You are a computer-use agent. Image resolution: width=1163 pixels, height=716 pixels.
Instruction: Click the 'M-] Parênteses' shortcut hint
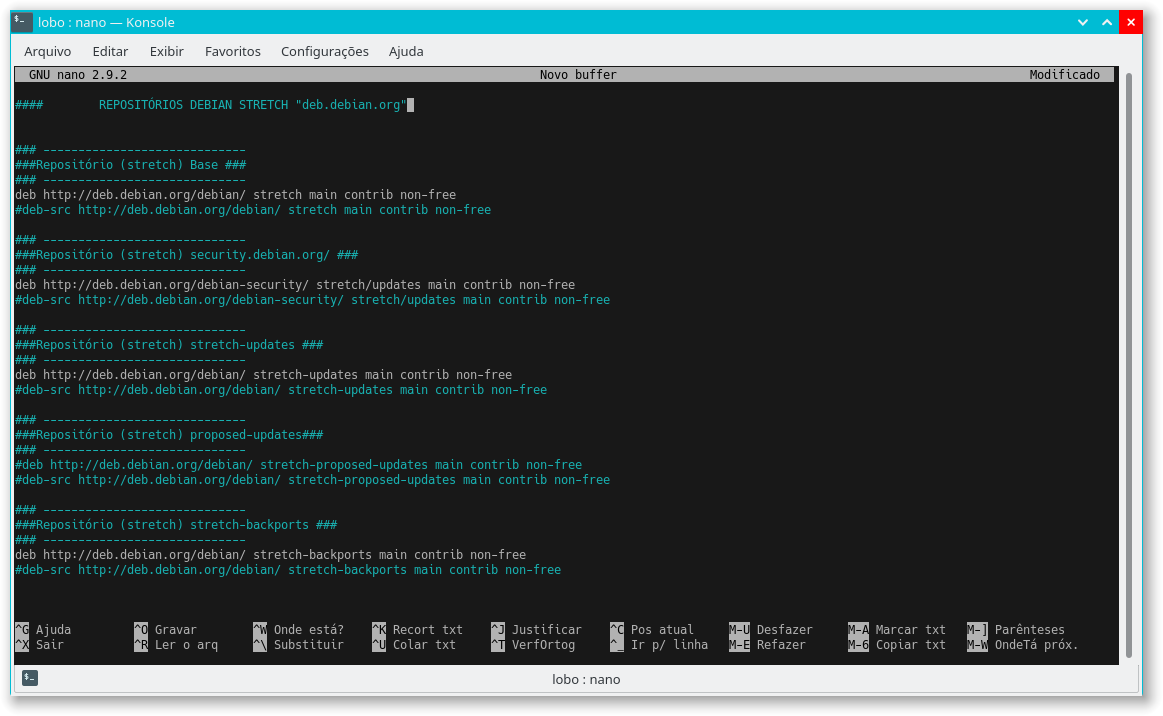click(x=1016, y=630)
